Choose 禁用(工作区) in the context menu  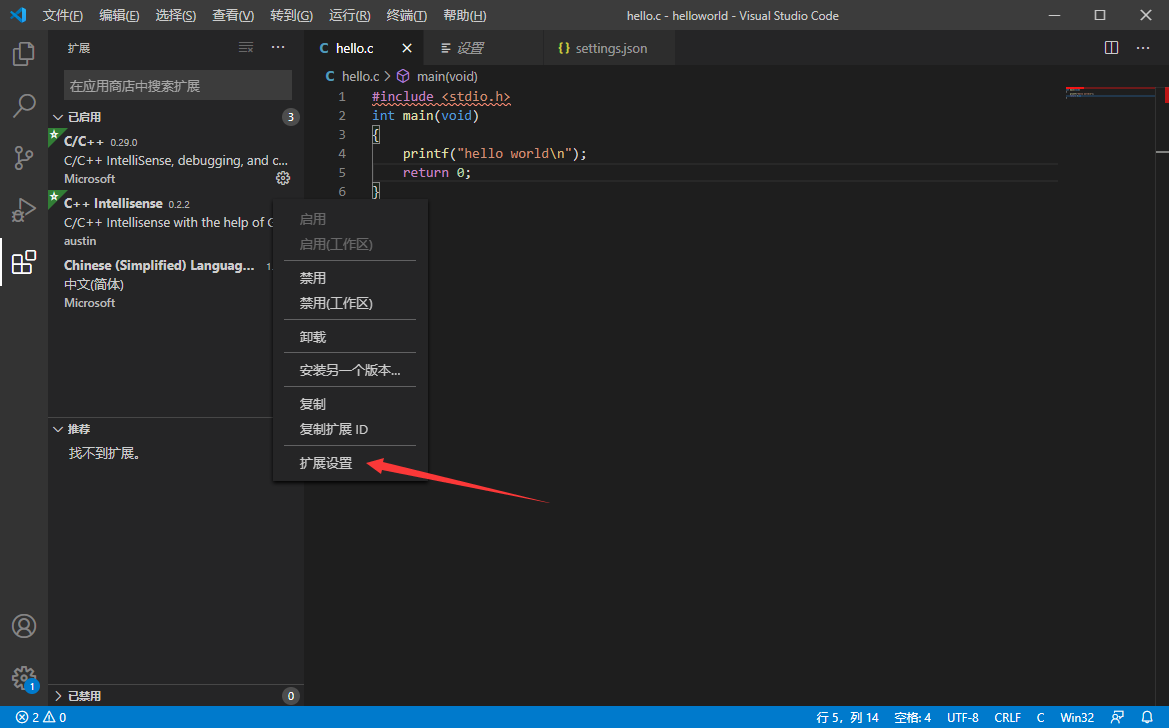350,304
